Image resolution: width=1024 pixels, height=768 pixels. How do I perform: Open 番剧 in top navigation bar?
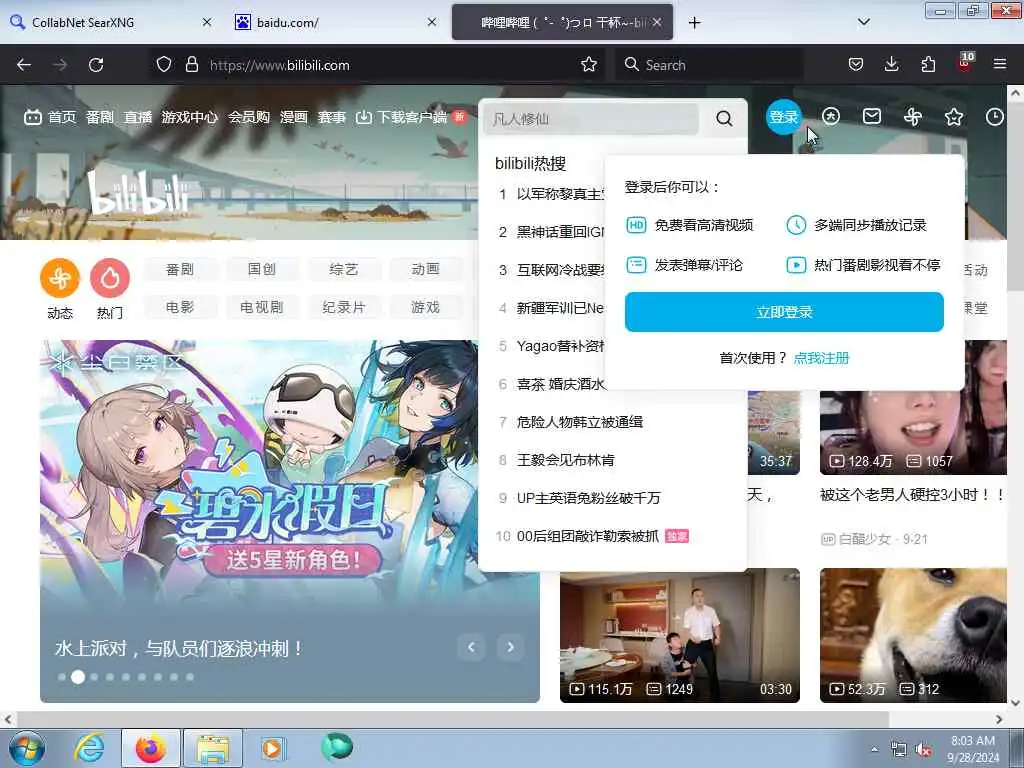click(99, 117)
